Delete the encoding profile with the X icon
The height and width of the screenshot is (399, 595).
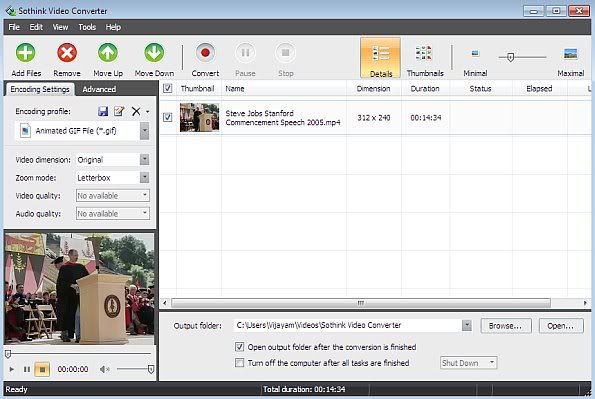[x=136, y=111]
